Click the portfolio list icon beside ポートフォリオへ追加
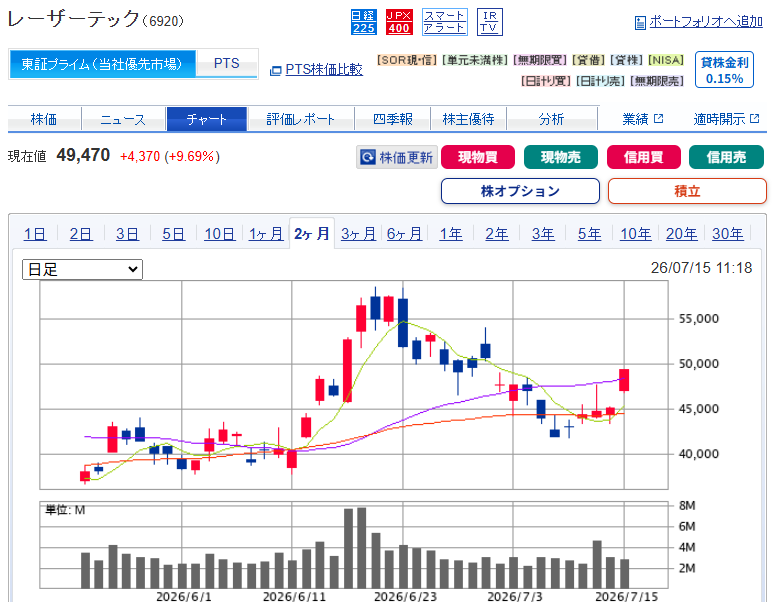 640,23
